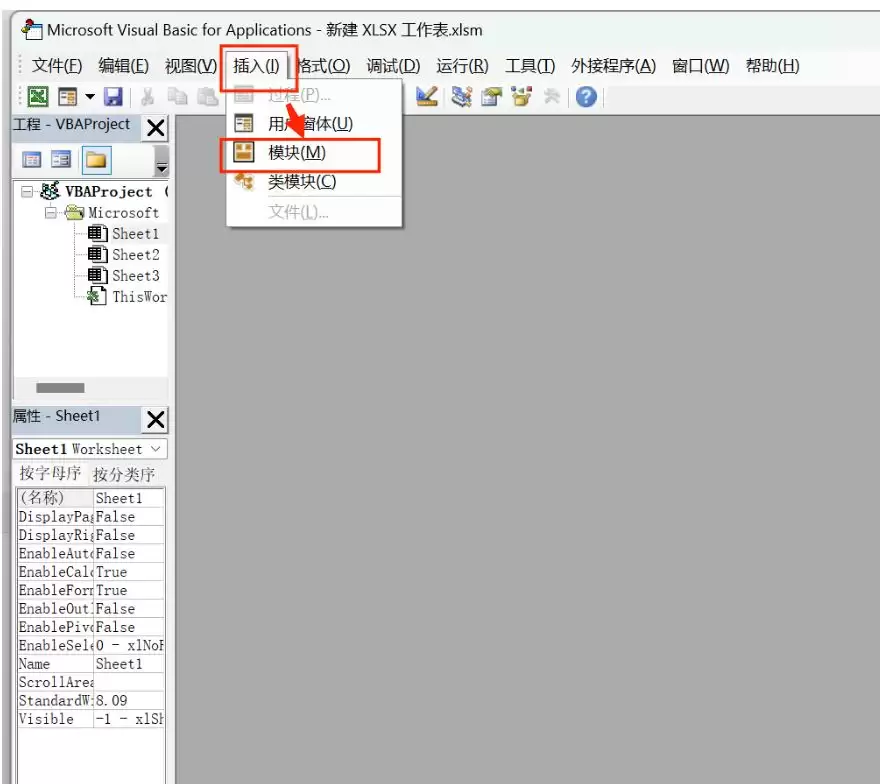Save the workbook with the floppy disk icon
Viewport: 880px width, 784px height.
click(113, 97)
